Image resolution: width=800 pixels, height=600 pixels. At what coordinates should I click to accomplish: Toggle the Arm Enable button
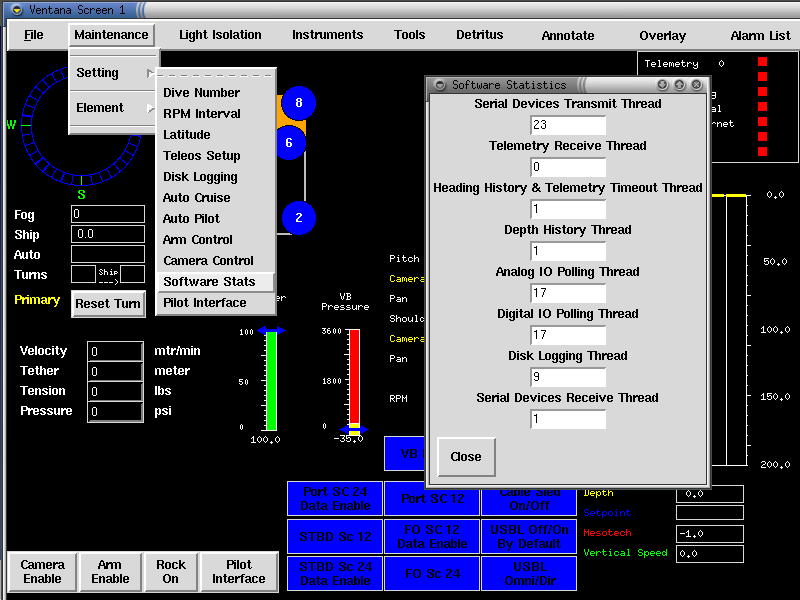pyautogui.click(x=110, y=572)
